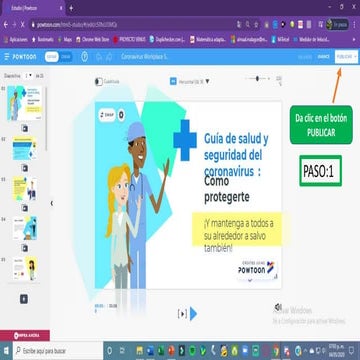
Task: Open the Powtoon hamburger menu
Action: point(7,57)
